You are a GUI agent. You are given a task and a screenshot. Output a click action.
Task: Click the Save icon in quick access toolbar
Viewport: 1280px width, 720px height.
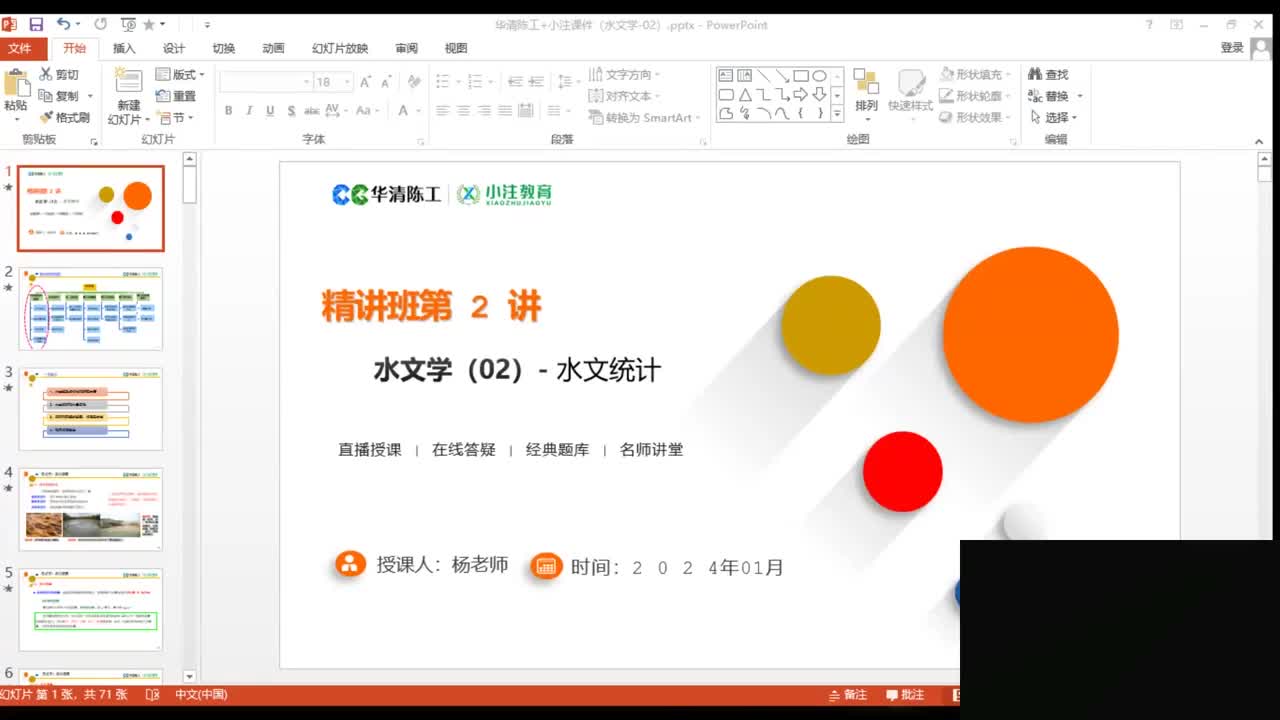tap(36, 24)
